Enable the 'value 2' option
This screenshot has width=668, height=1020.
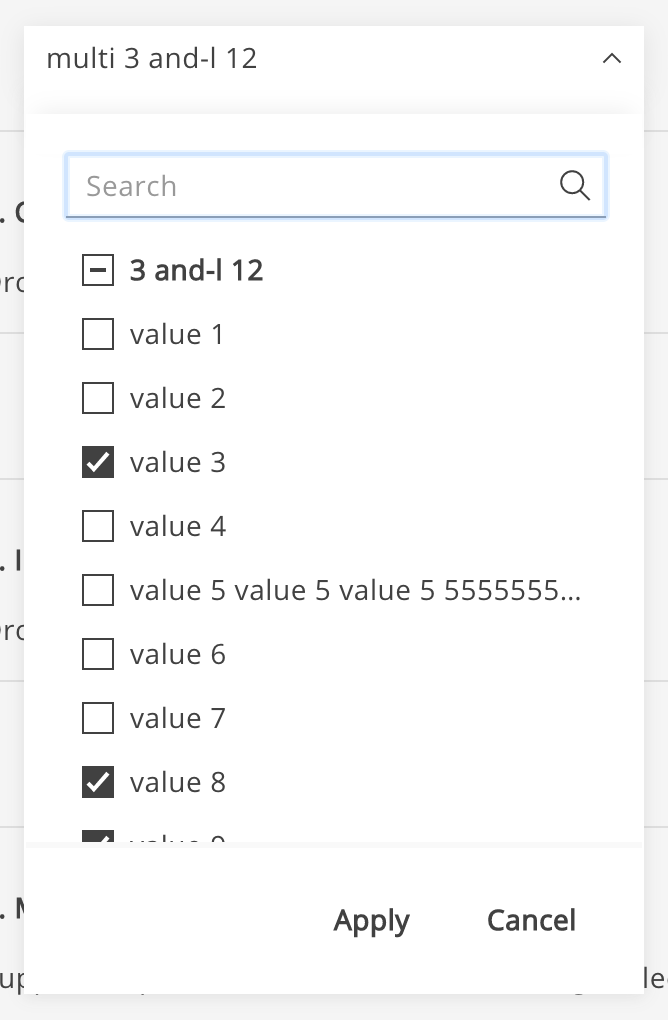coord(97,397)
